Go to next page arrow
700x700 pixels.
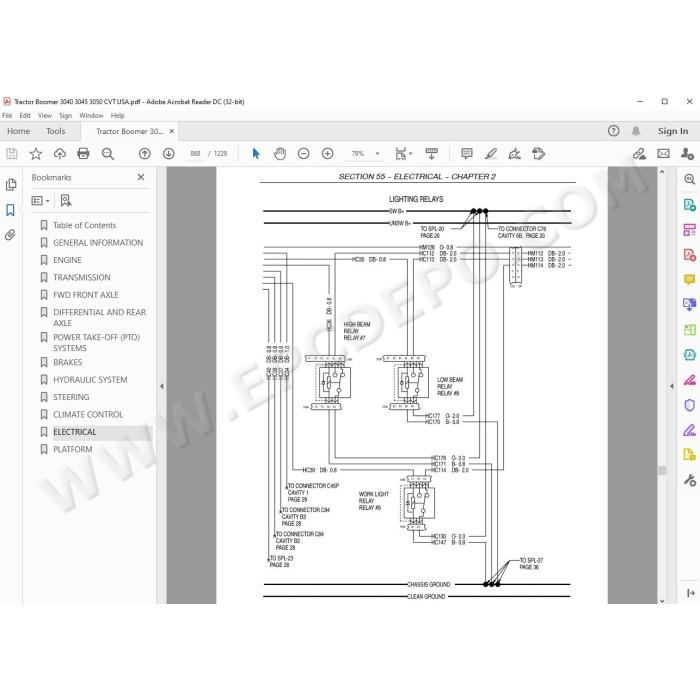[x=168, y=154]
